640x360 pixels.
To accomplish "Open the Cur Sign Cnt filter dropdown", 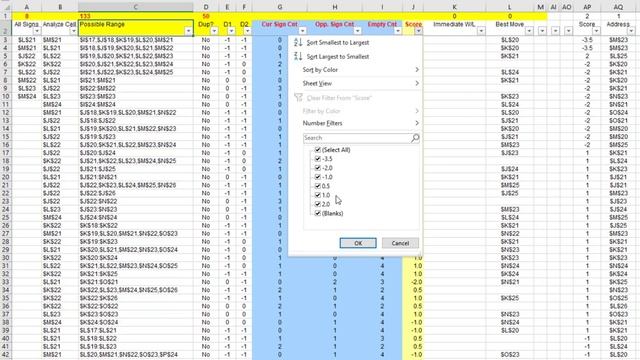I will pyautogui.click(x=302, y=31).
